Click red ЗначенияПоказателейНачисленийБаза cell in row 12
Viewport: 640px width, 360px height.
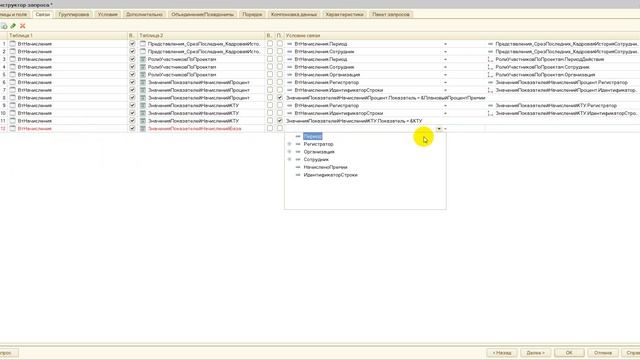(194, 129)
